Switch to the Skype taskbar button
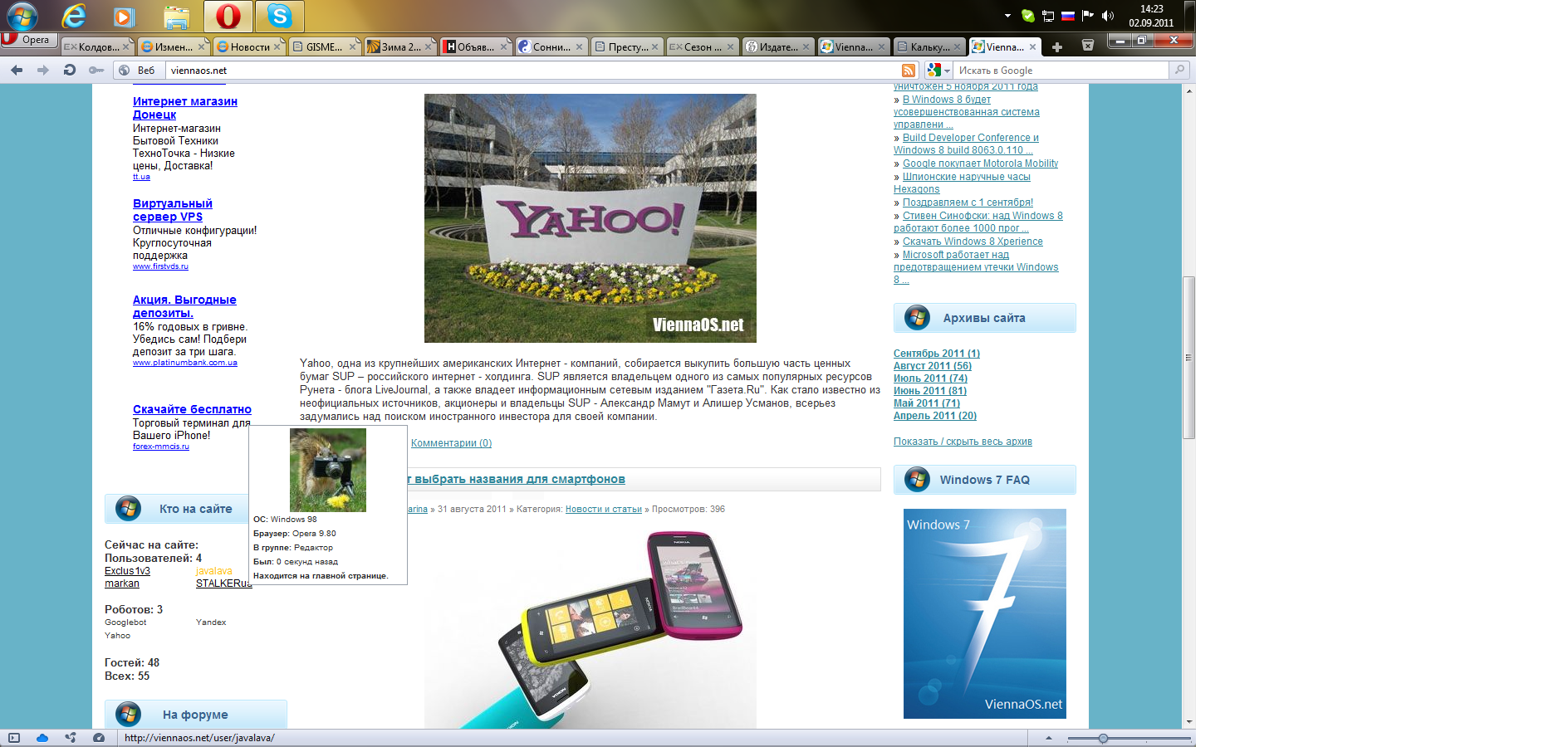The height and width of the screenshot is (747, 1568). tap(279, 16)
